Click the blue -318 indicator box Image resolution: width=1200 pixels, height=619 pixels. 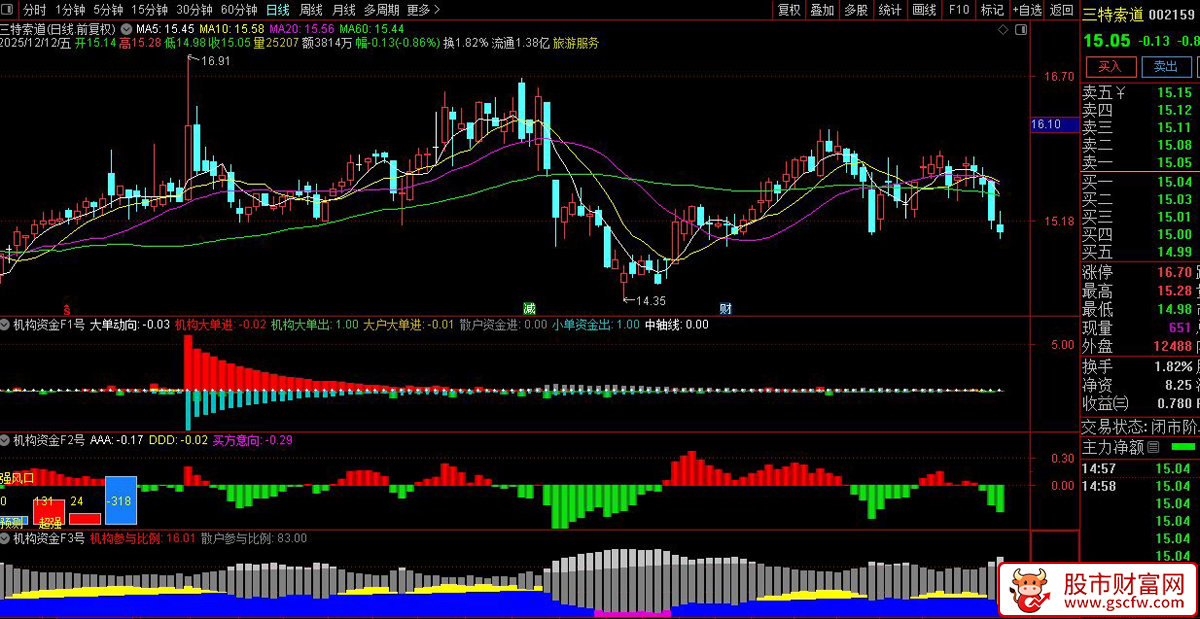pyautogui.click(x=120, y=500)
